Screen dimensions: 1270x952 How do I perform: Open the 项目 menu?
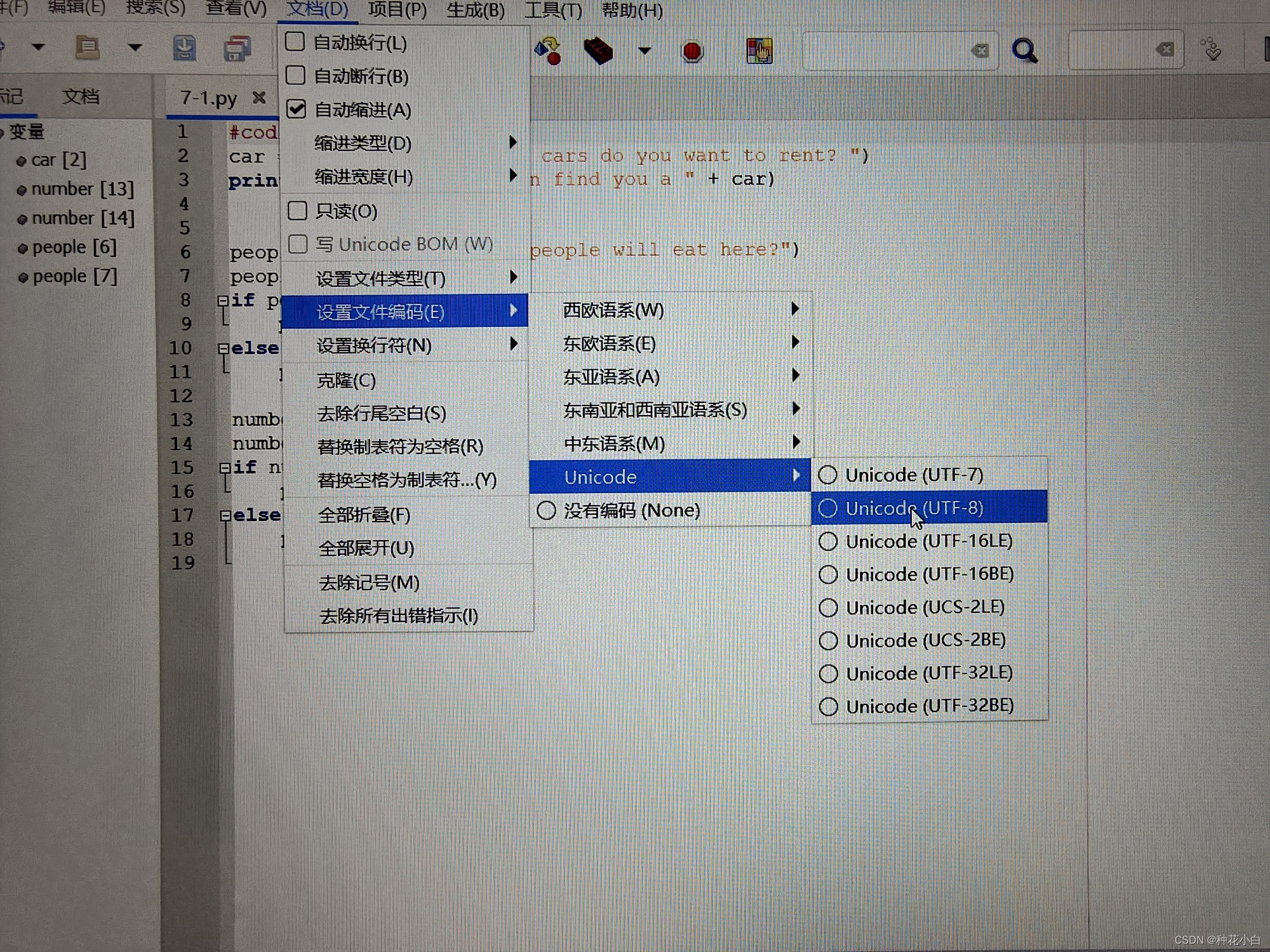click(x=397, y=10)
